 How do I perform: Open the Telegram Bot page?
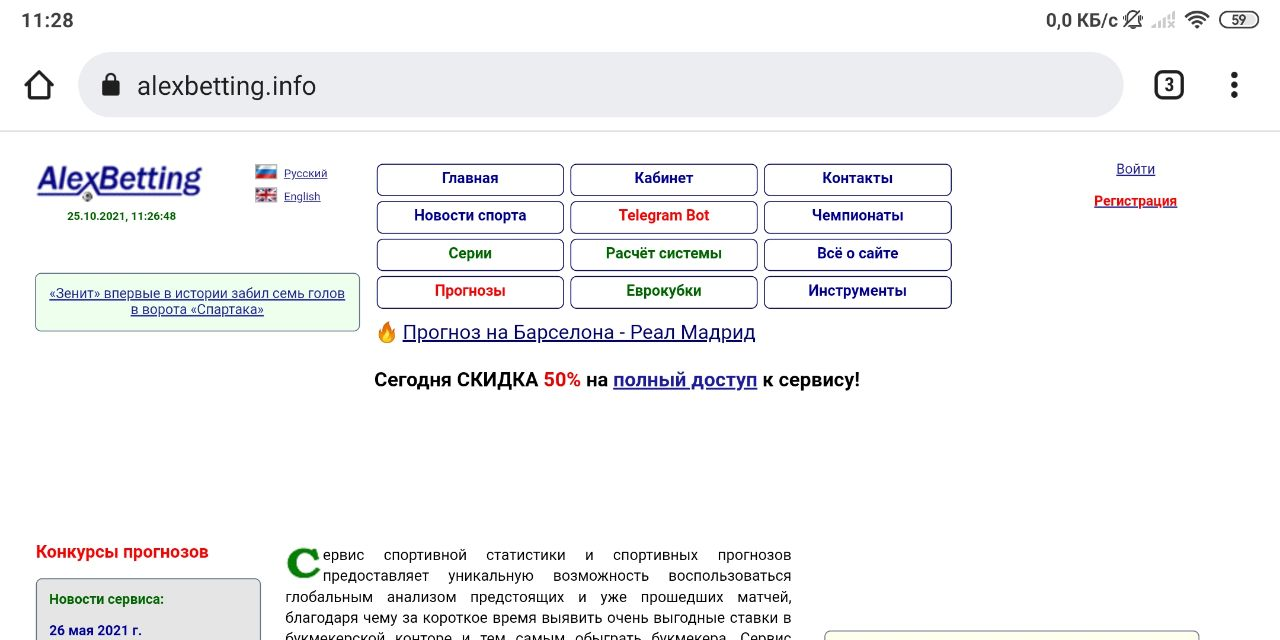tap(663, 216)
